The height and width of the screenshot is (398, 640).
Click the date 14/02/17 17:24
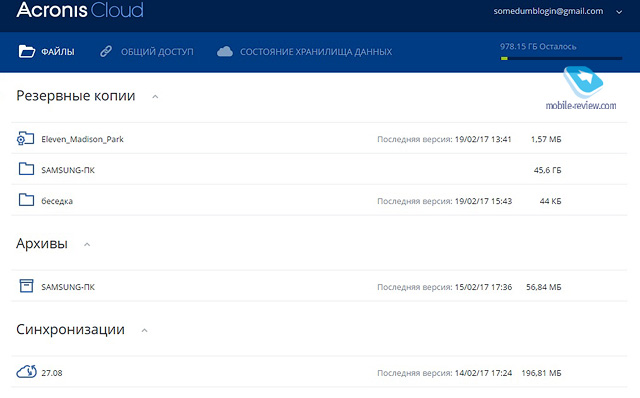(x=483, y=373)
